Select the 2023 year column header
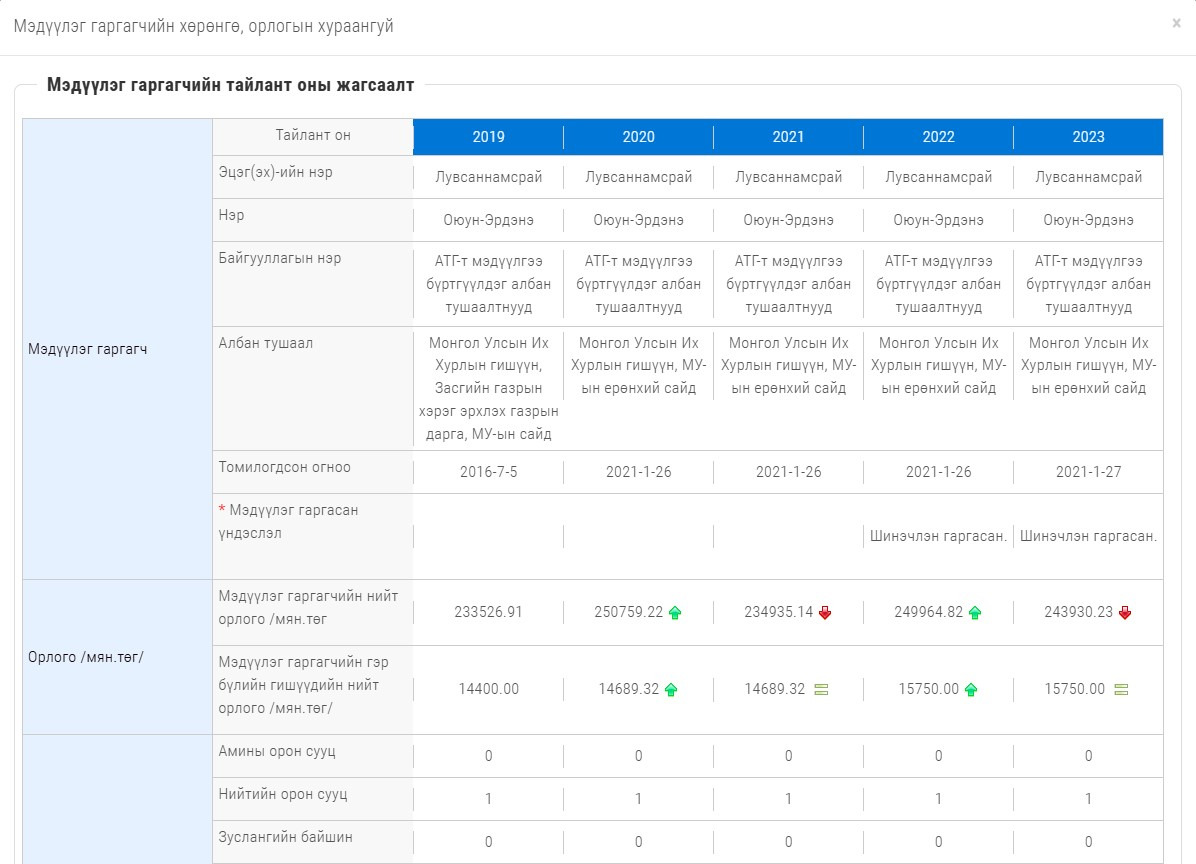 (1088, 137)
